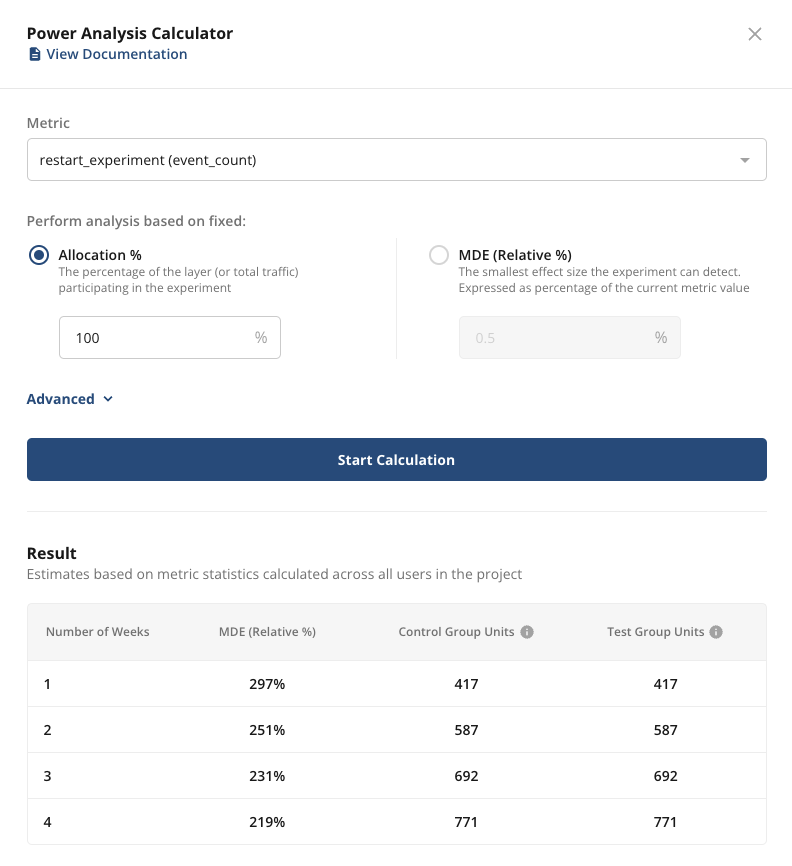Select the week 1 result row
The width and height of the screenshot is (792, 866).
coord(396,684)
